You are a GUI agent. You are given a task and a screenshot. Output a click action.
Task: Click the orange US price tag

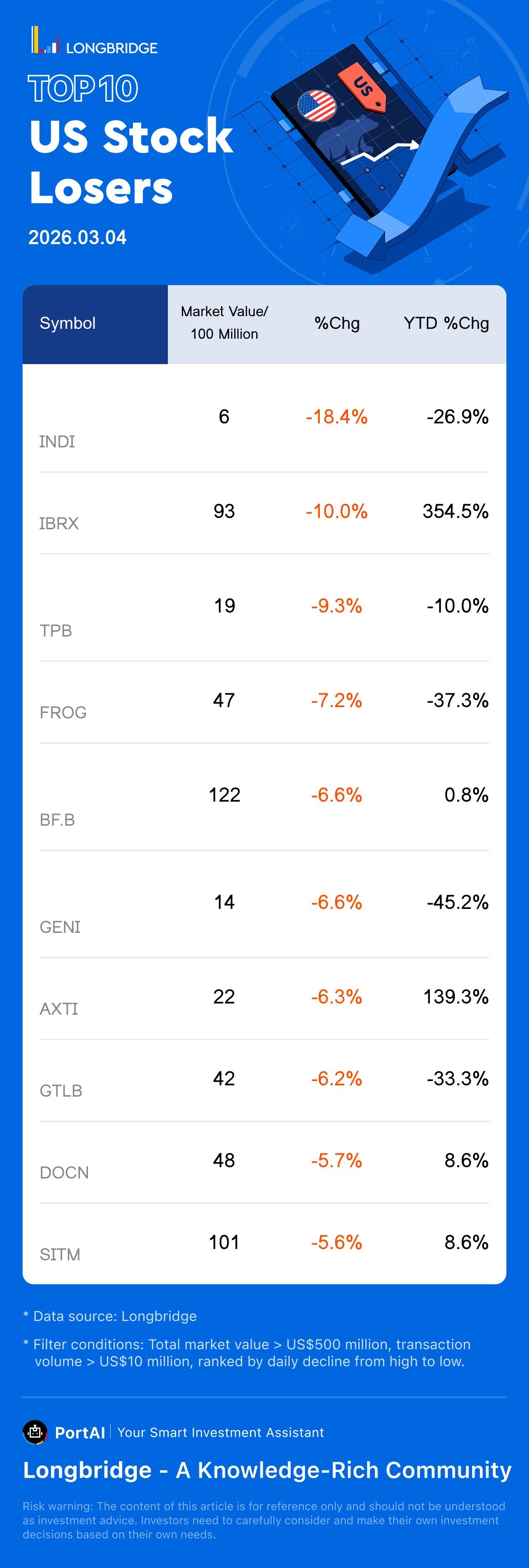click(x=363, y=87)
